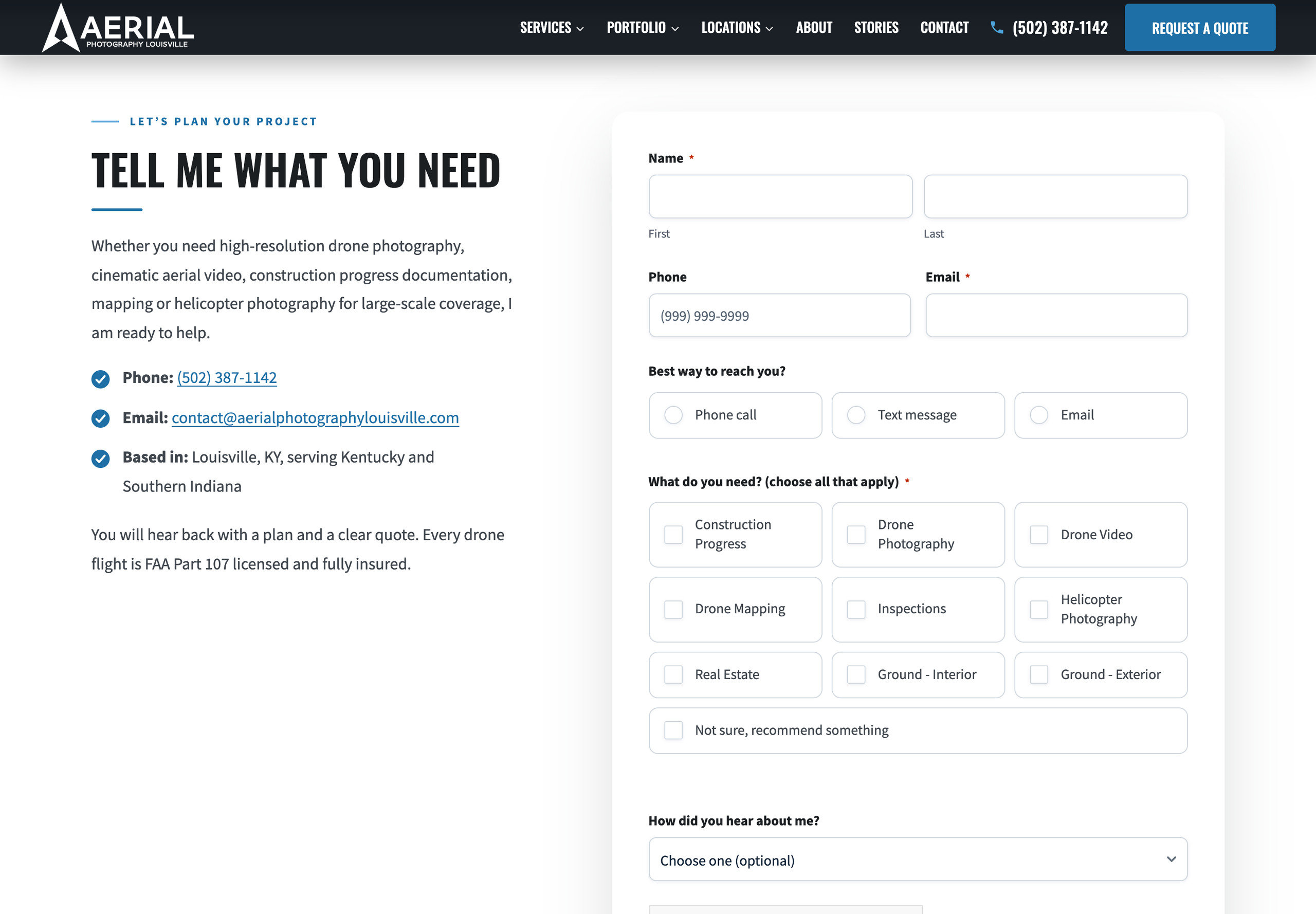Click the Aerial Photography Louisville logo
Viewport: 1316px width, 914px height.
click(118, 27)
